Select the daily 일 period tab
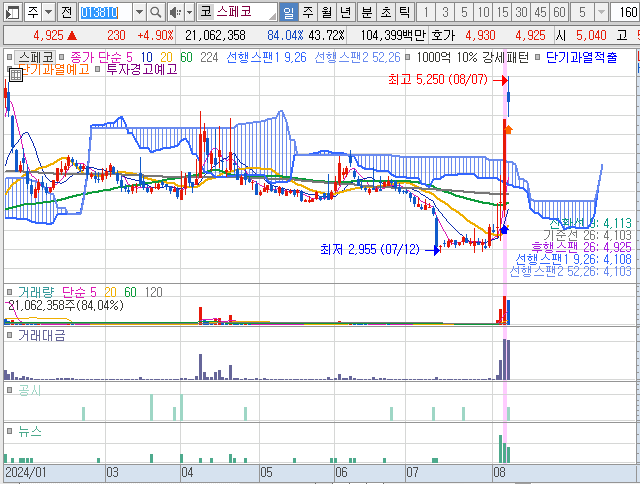Viewport: 640px width, 484px height. 289,13
